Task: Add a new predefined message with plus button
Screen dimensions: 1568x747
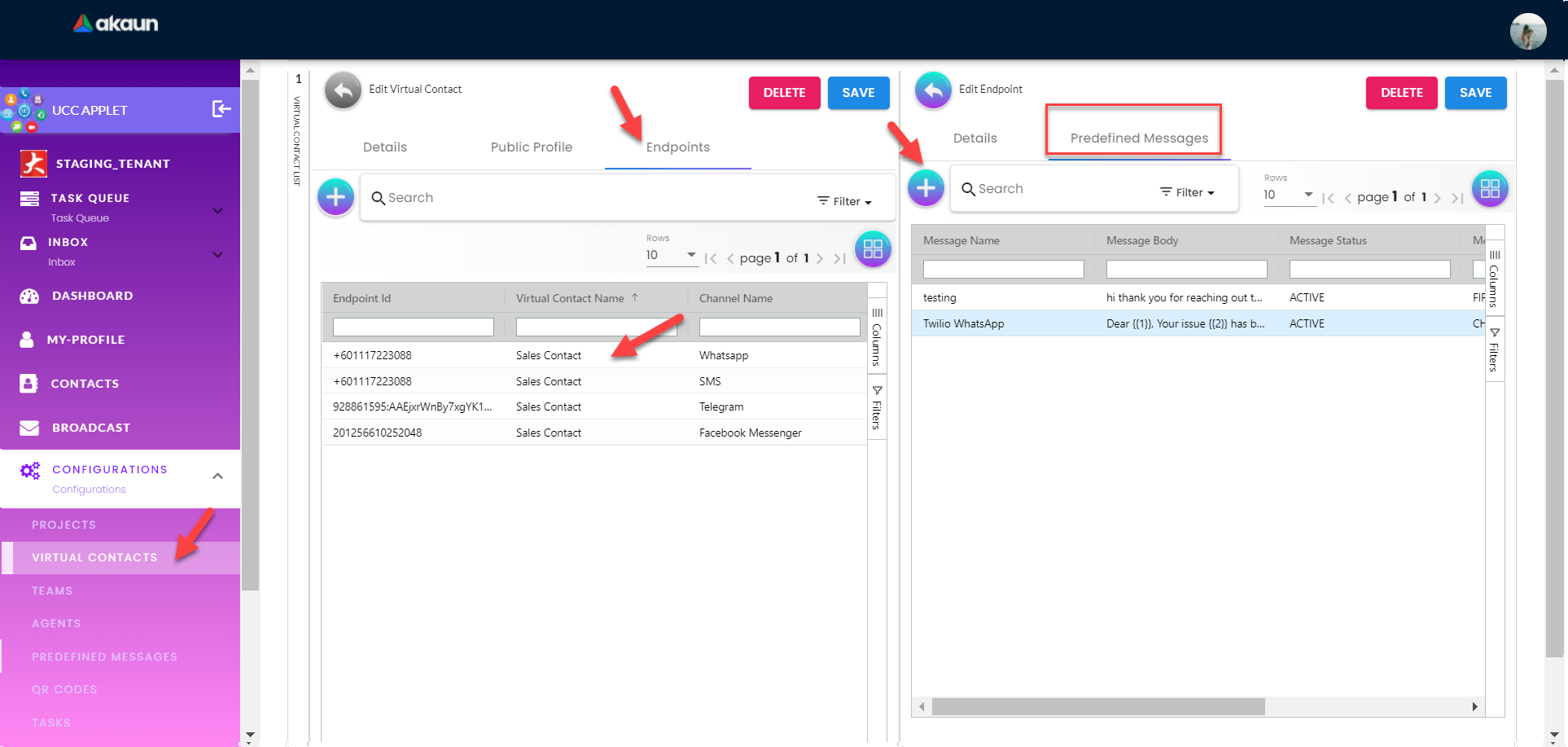Action: pos(926,188)
